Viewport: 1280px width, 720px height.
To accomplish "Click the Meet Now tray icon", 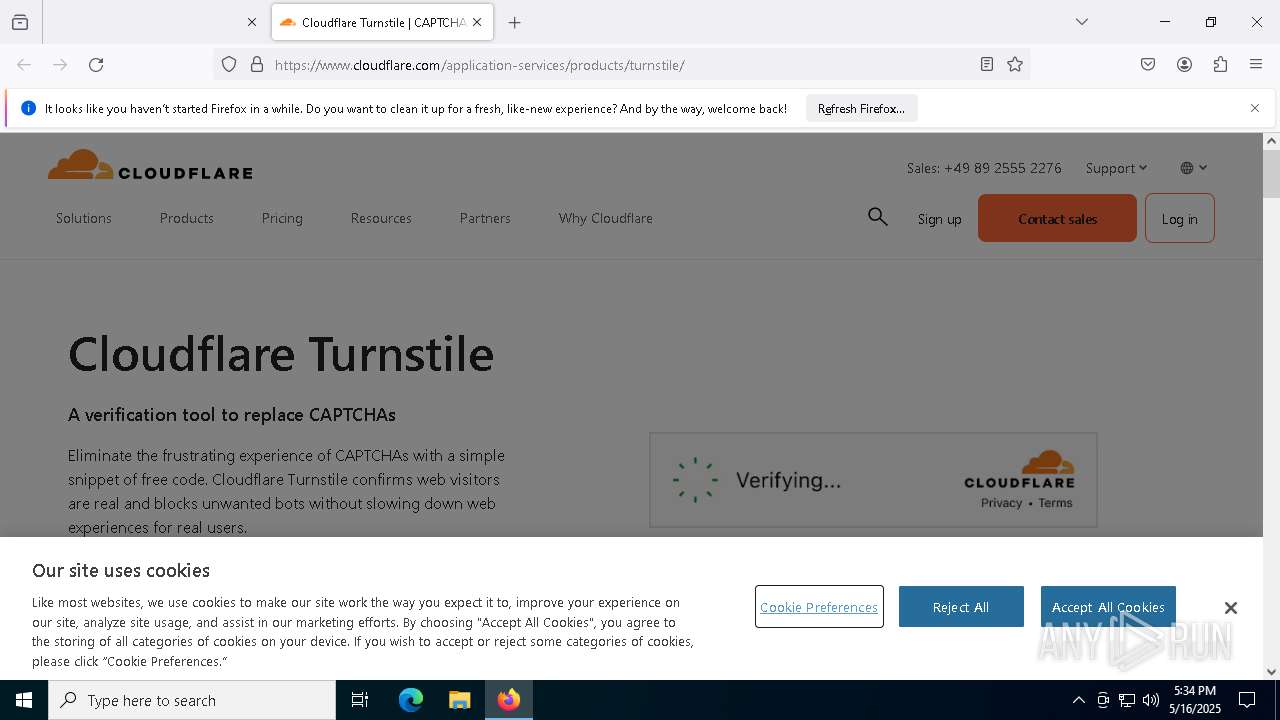I will [1103, 700].
